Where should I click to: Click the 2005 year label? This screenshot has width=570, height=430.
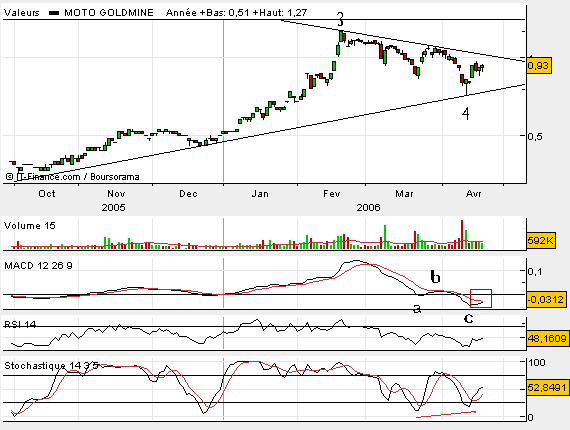coord(113,208)
